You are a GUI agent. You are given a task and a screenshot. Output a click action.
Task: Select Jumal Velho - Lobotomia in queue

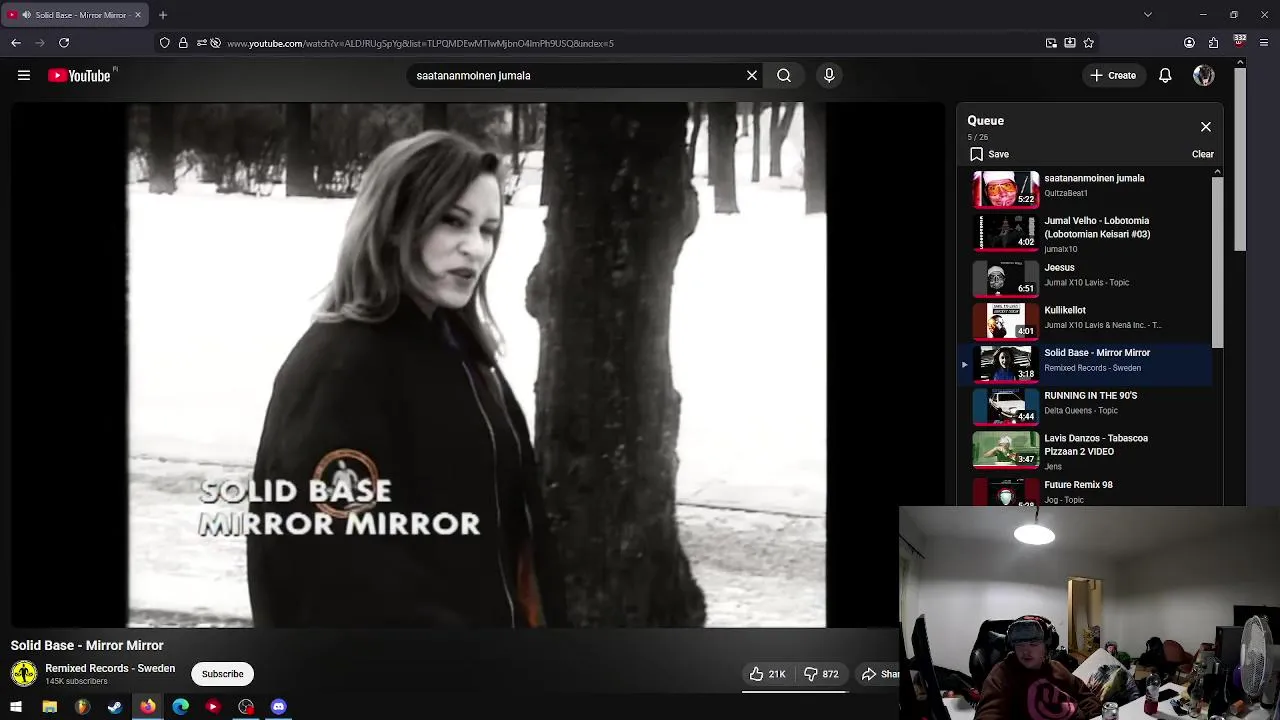coord(1084,233)
